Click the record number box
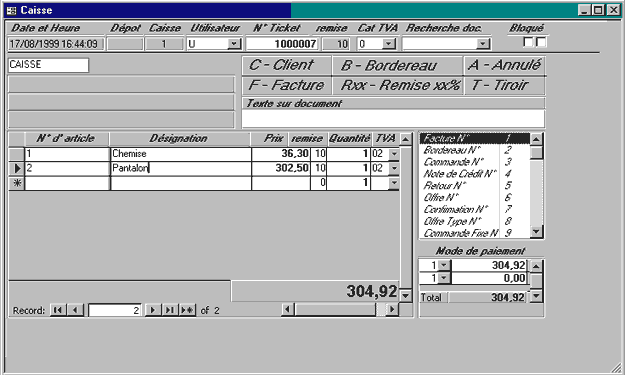Viewport: 625px width, 375px height. 114,310
